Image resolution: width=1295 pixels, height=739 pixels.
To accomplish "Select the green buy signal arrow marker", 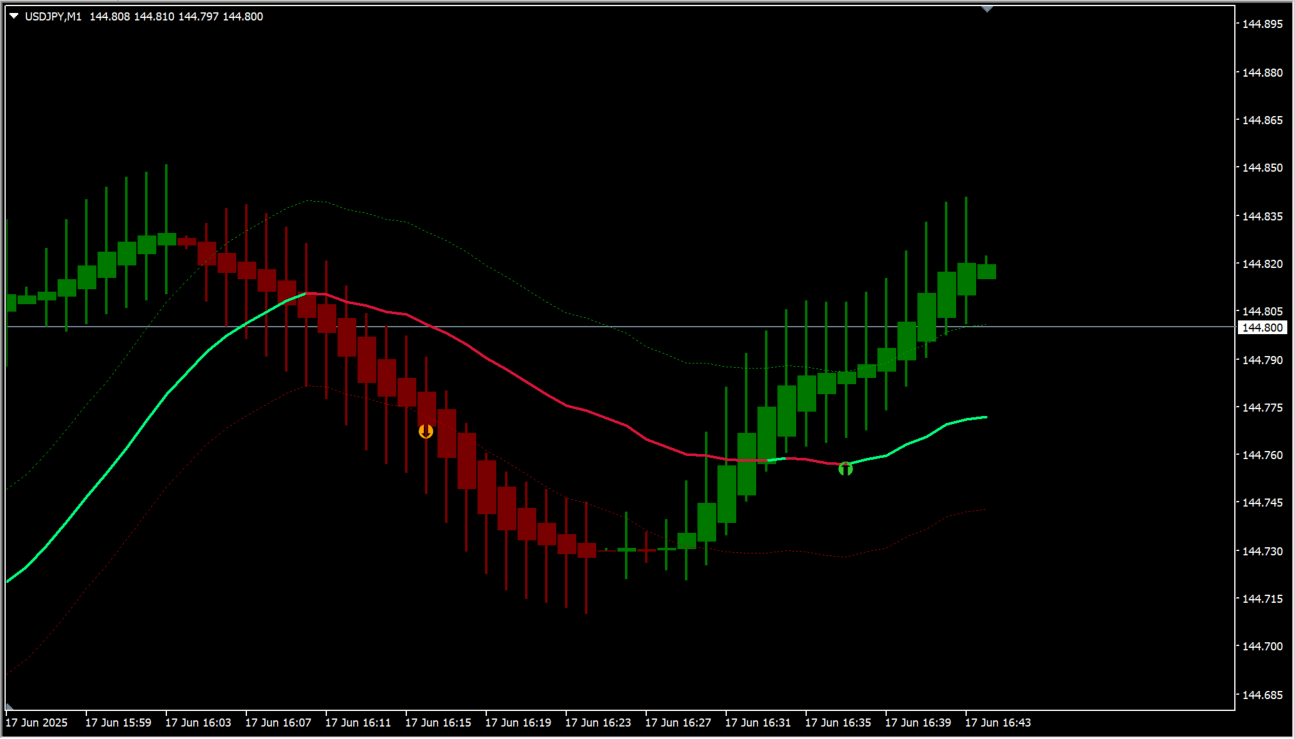I will click(x=845, y=467).
